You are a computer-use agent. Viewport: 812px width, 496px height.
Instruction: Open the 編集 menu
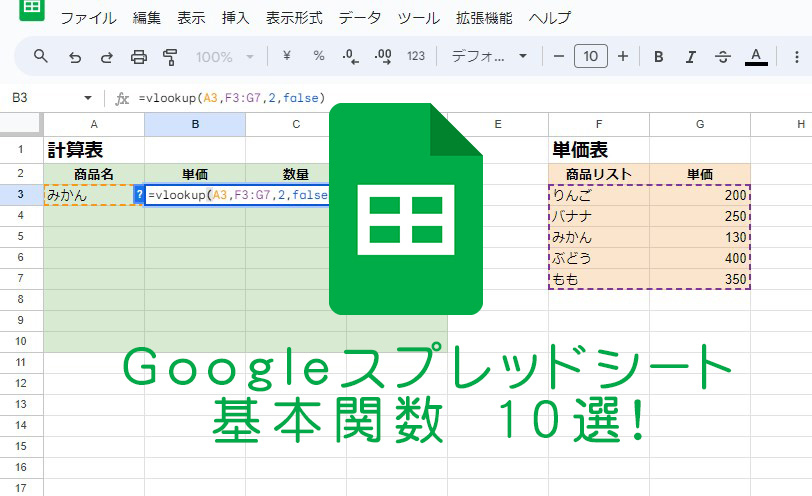[147, 18]
